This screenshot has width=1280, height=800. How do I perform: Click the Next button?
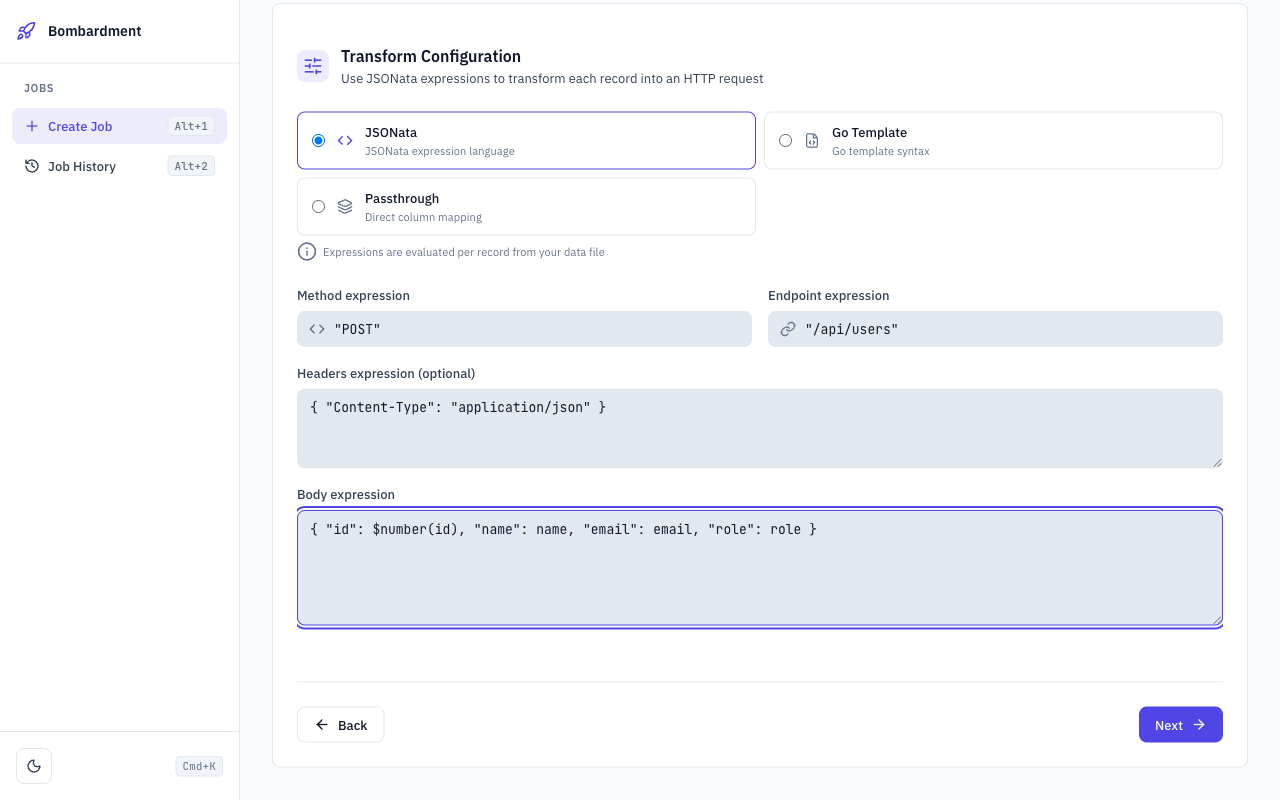point(1180,724)
